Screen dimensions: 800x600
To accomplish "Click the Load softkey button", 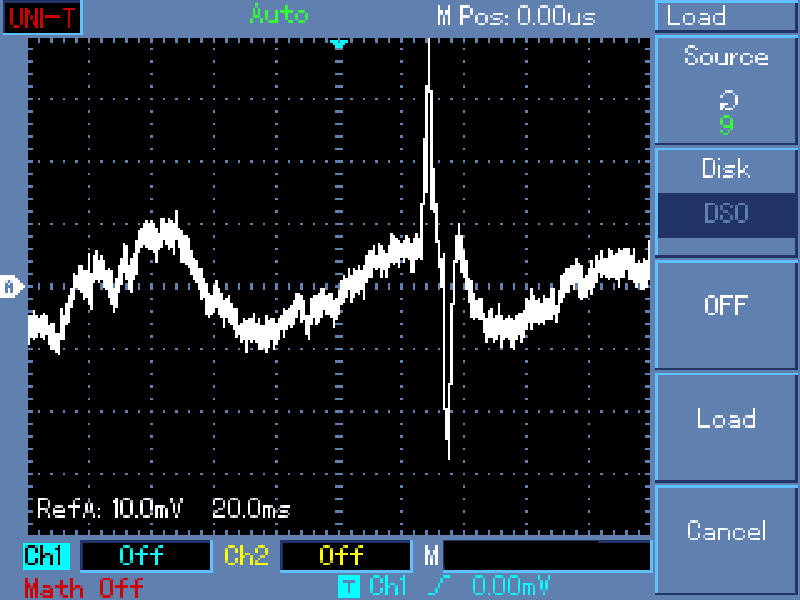I will [x=726, y=428].
